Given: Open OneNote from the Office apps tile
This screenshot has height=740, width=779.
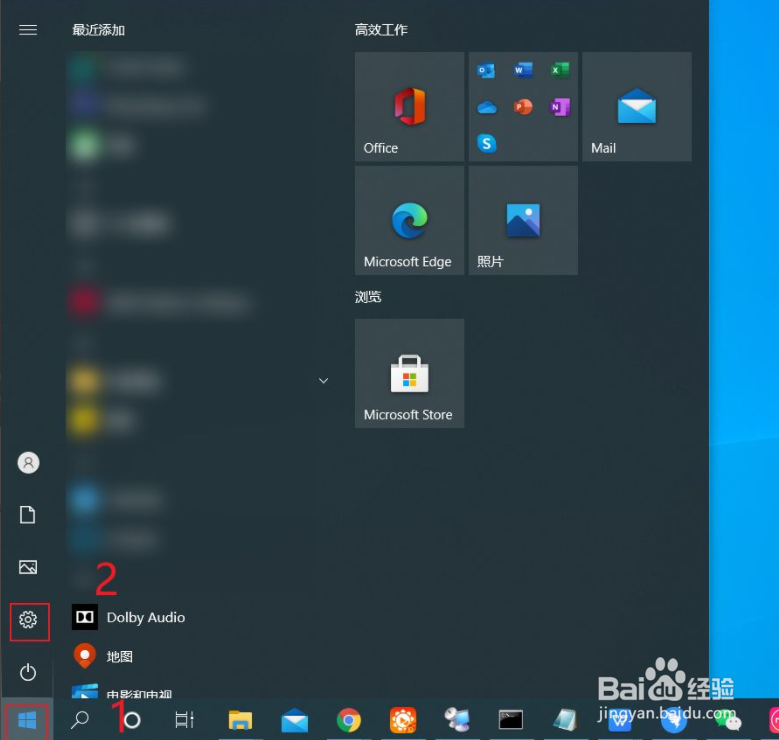Looking at the screenshot, I should coord(560,107).
